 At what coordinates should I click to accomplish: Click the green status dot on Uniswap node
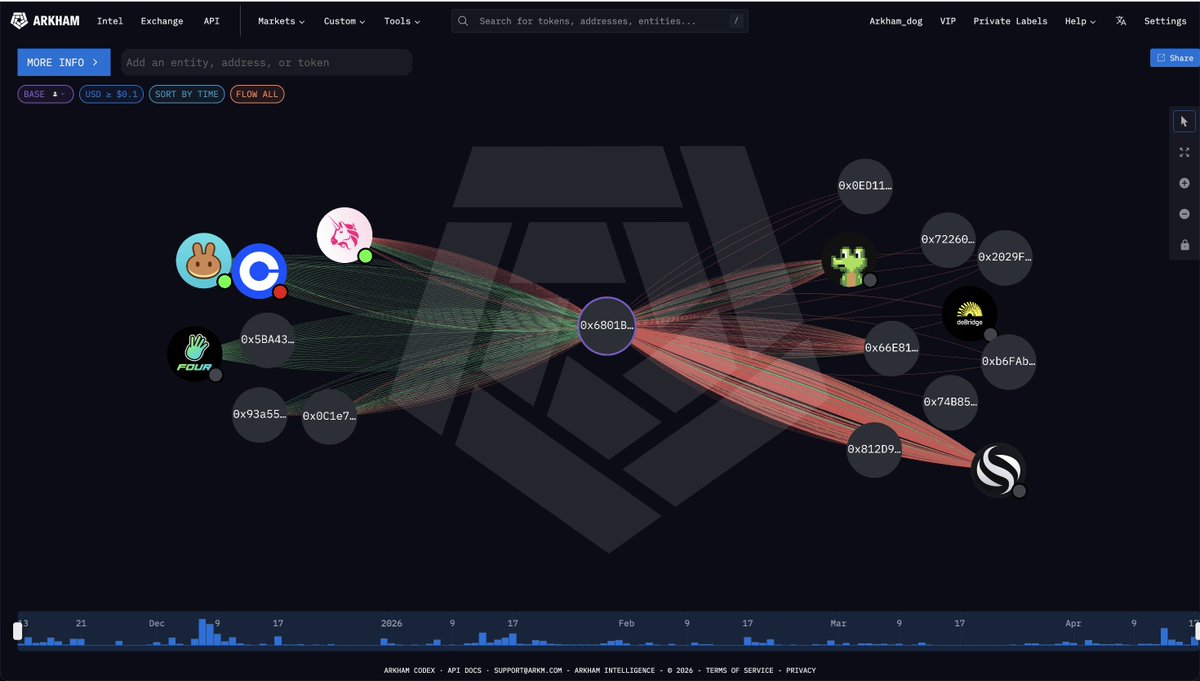pyautogui.click(x=365, y=256)
